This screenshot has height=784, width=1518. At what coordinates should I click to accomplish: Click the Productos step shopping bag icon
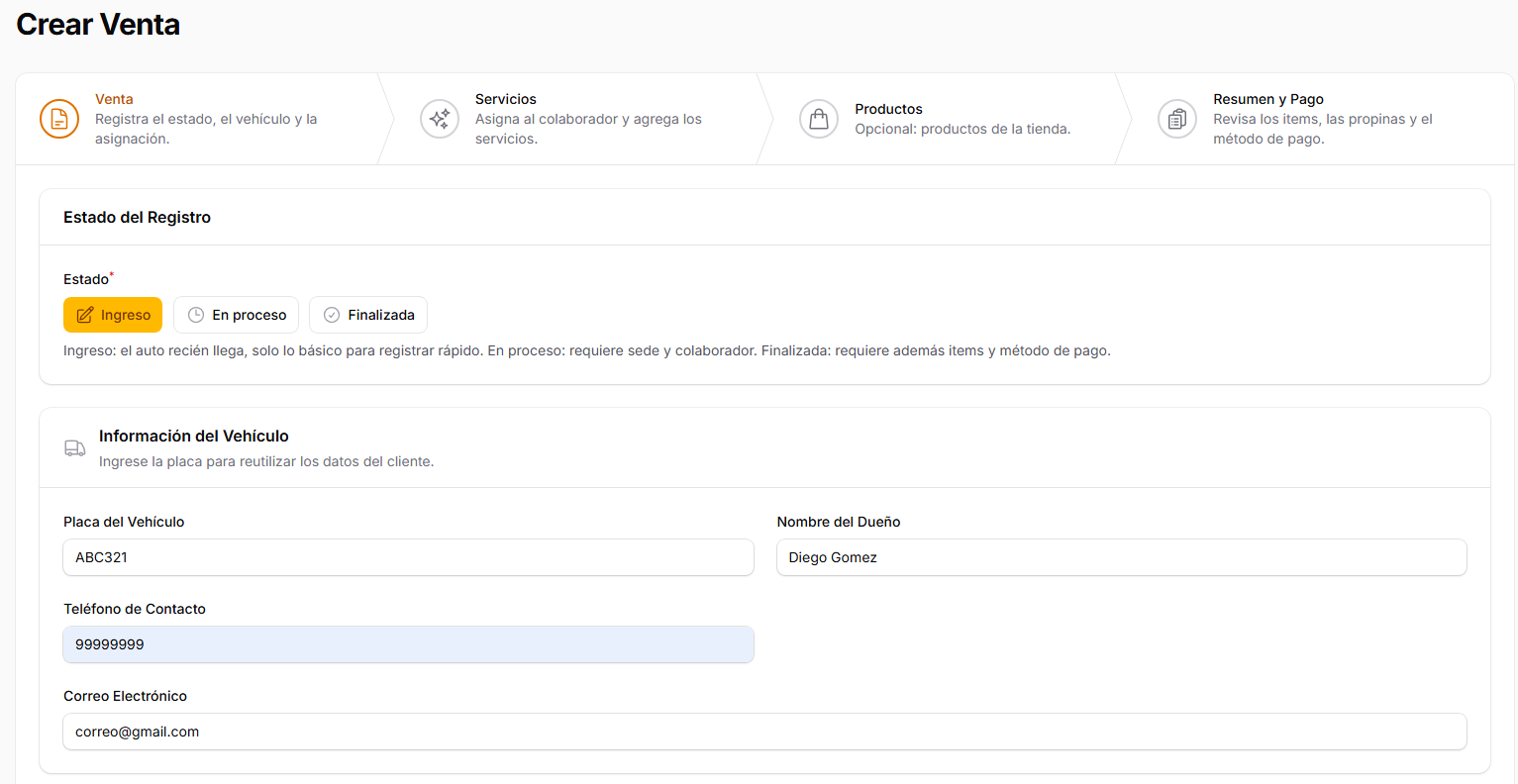(x=819, y=119)
